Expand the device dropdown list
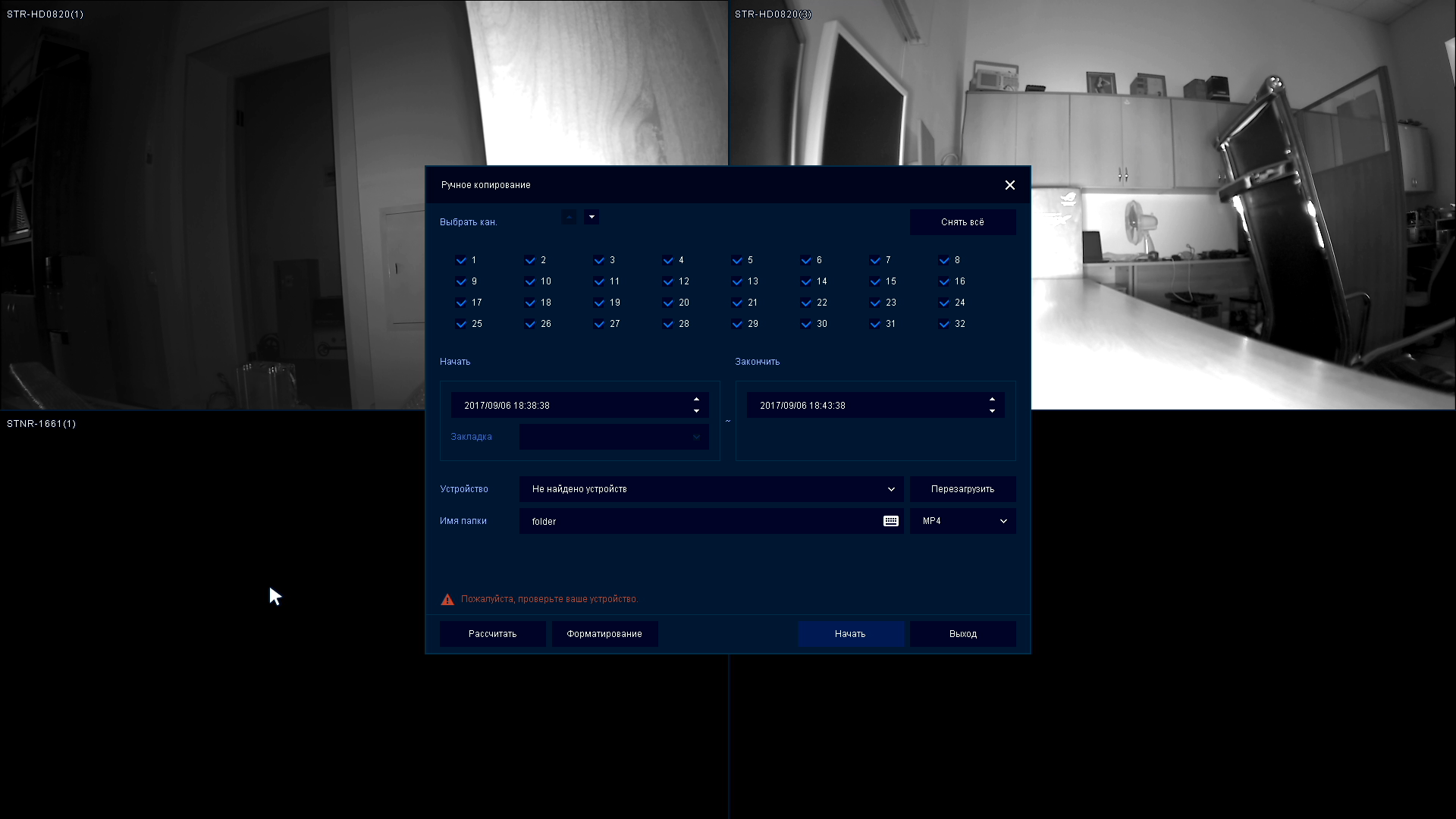 [891, 489]
